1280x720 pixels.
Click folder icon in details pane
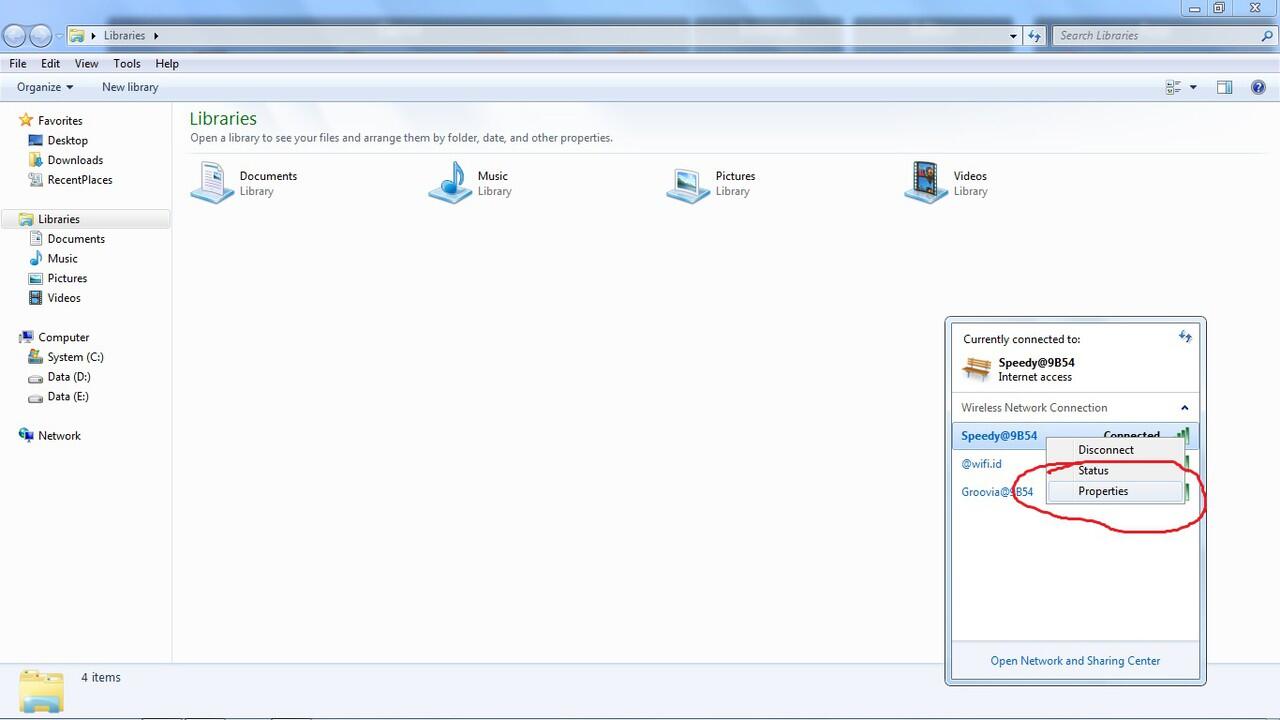coord(41,691)
